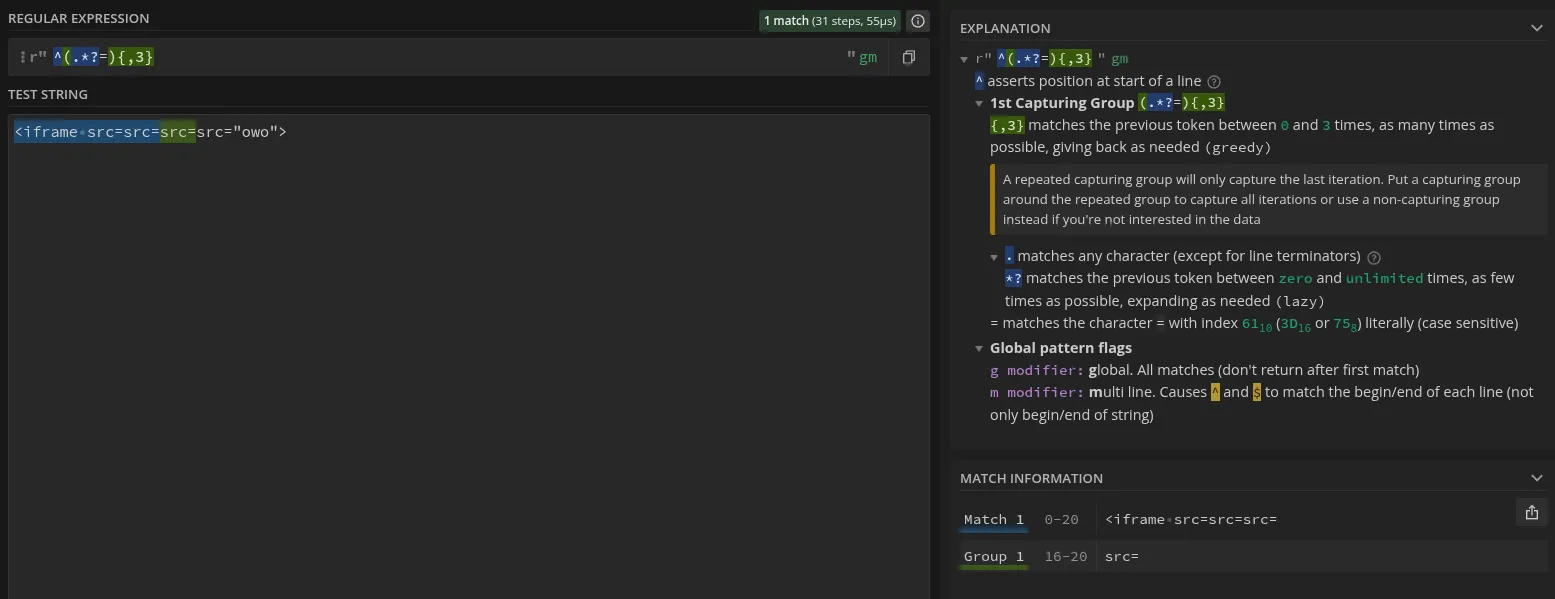Copy the regular expression using copy icon

909,57
